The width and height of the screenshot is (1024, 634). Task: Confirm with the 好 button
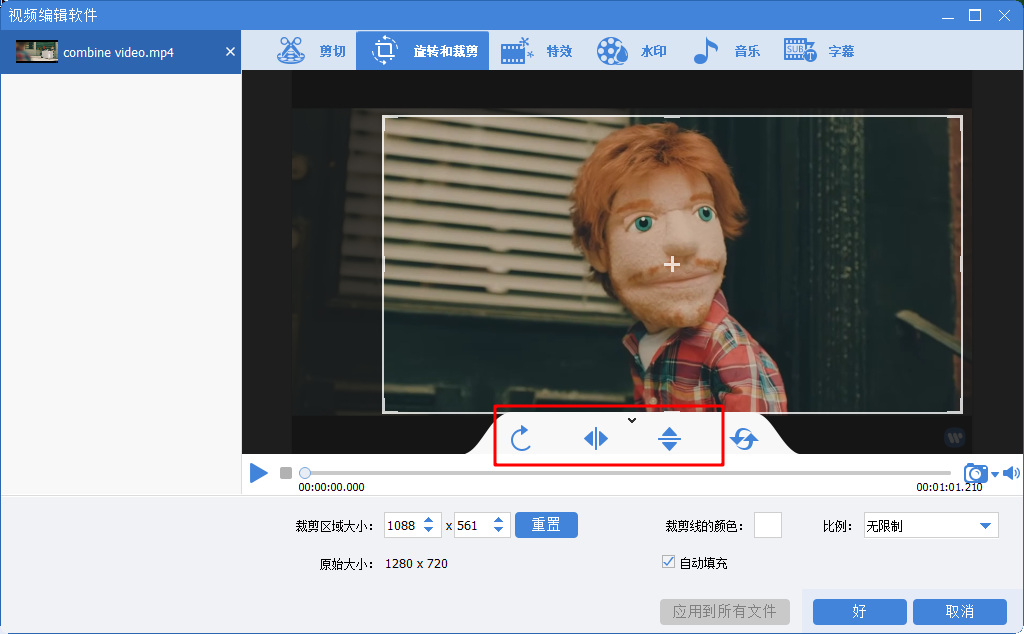pyautogui.click(x=859, y=612)
